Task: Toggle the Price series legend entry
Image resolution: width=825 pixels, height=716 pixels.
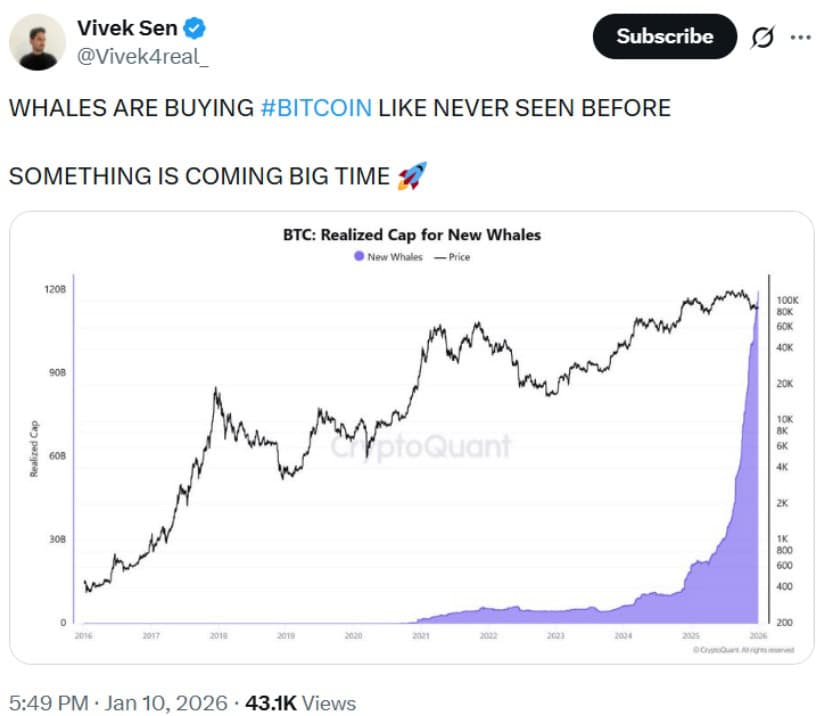Action: (x=452, y=257)
